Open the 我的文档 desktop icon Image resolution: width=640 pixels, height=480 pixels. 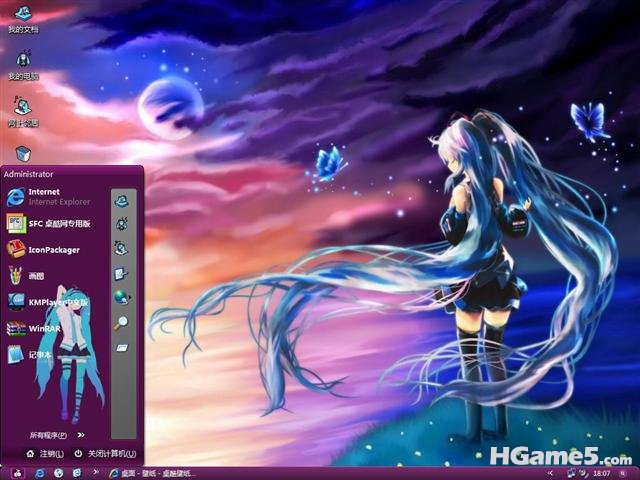coord(23,20)
